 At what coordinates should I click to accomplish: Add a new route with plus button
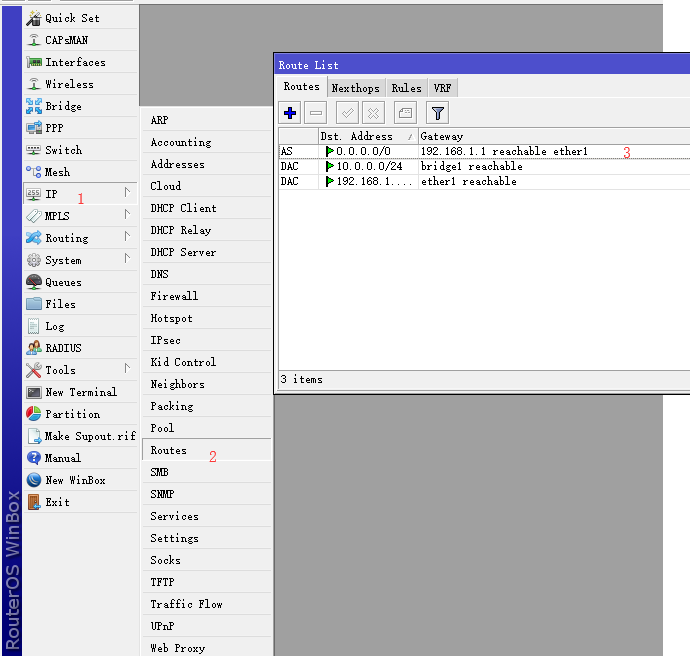pos(290,113)
